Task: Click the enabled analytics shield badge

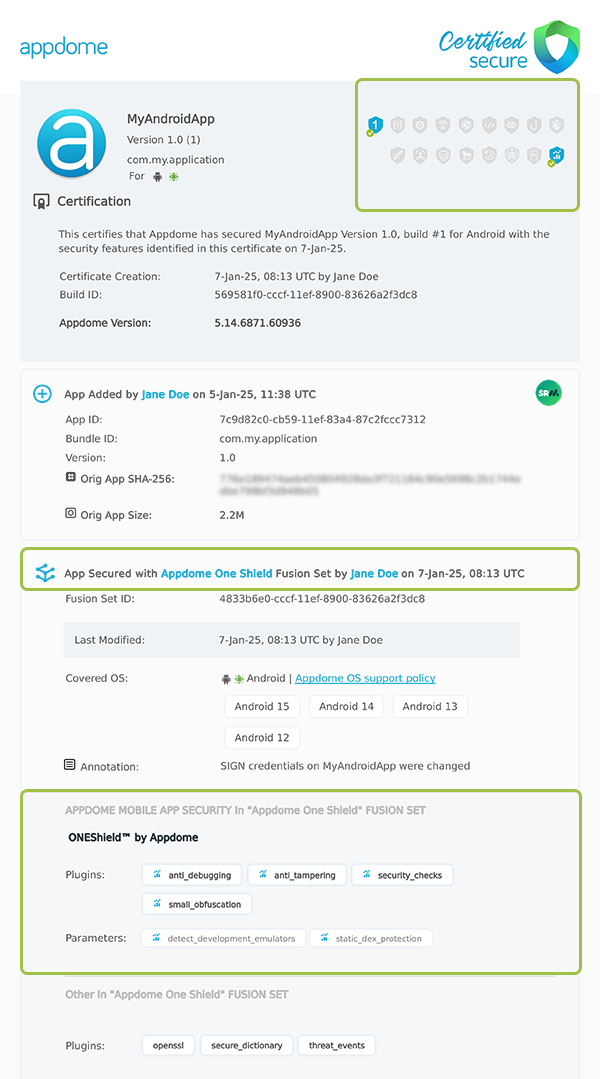Action: tap(556, 156)
